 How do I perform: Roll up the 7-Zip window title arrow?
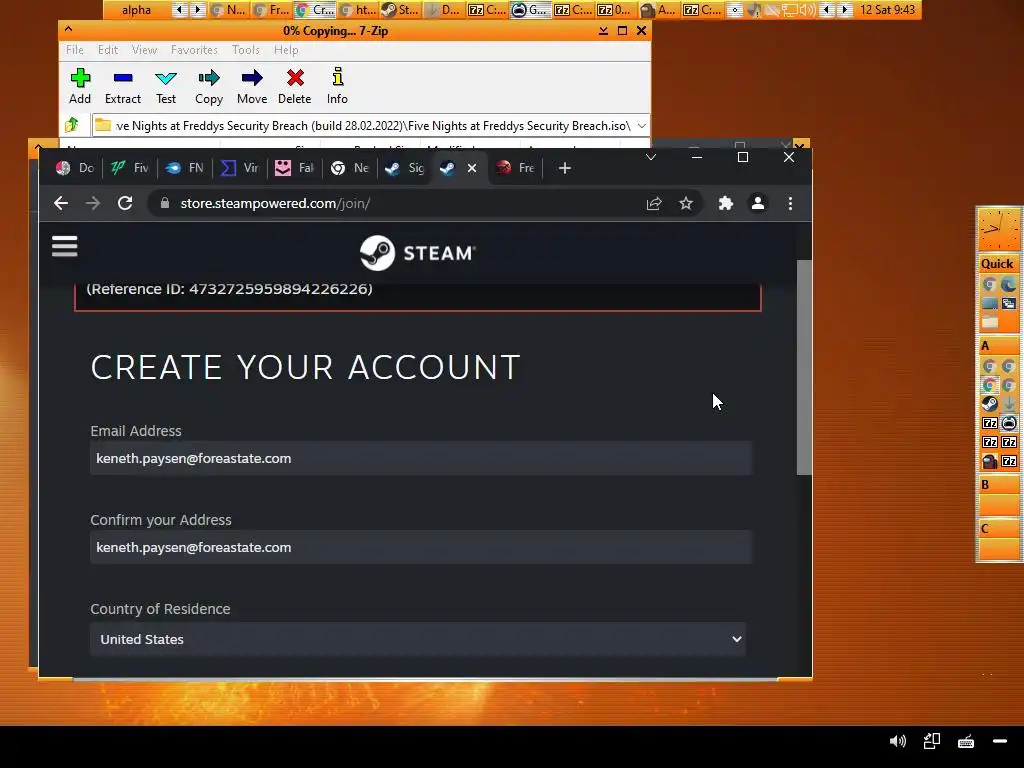69,30
